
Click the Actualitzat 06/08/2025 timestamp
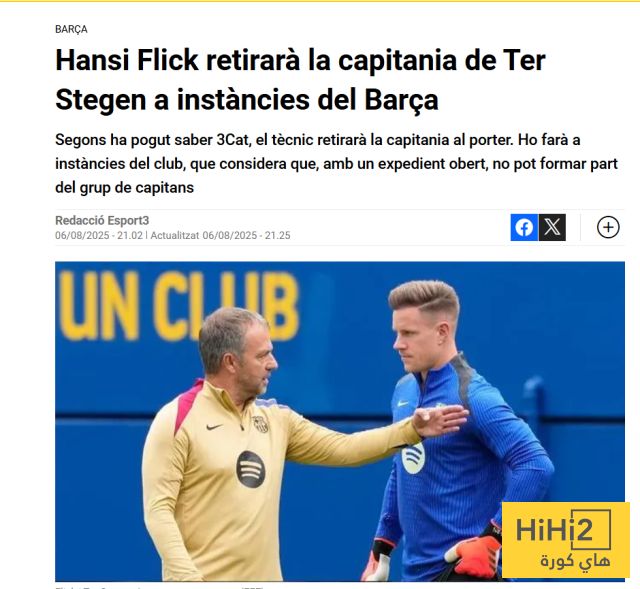click(220, 236)
